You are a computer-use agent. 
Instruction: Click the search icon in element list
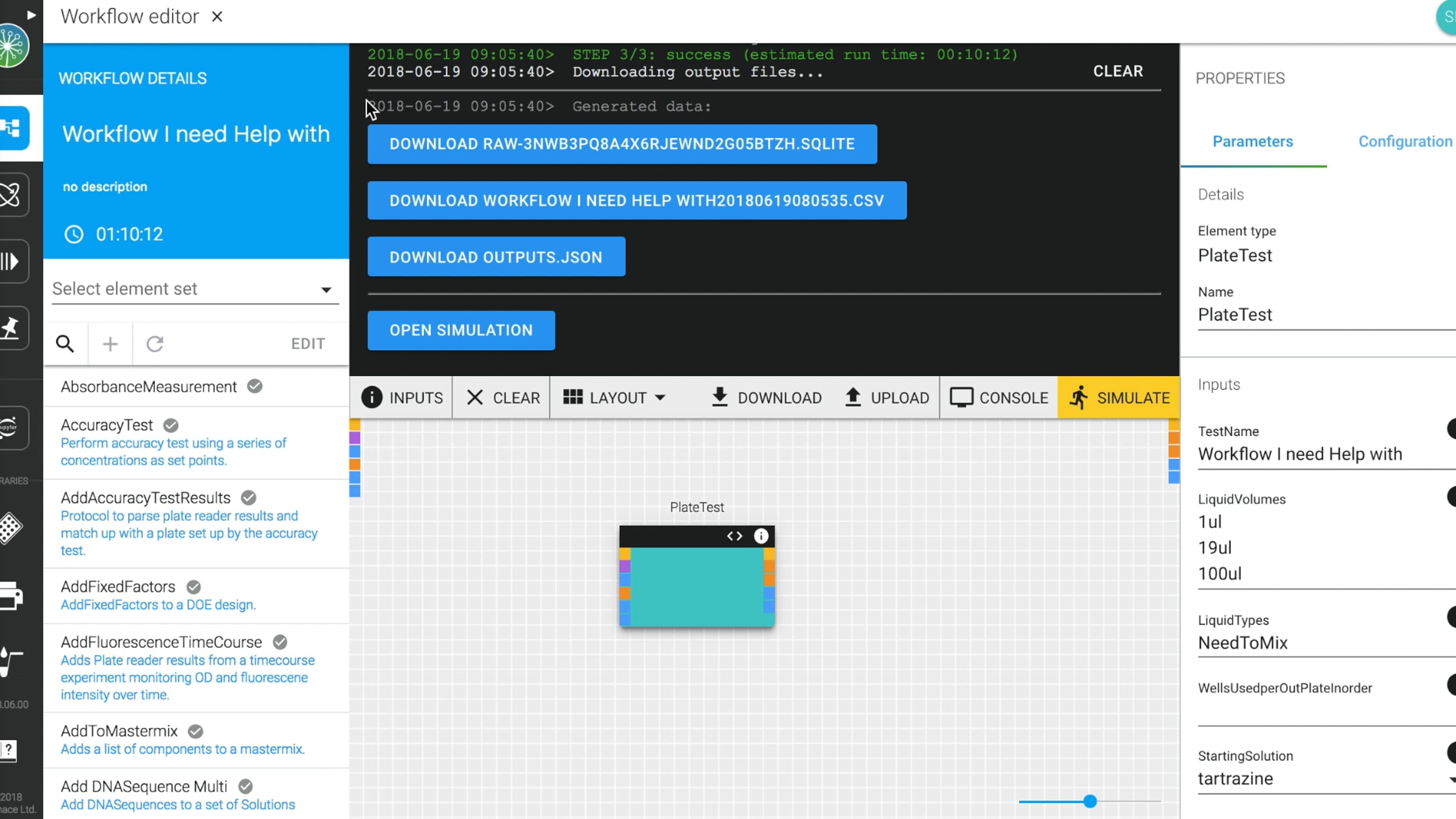point(65,344)
